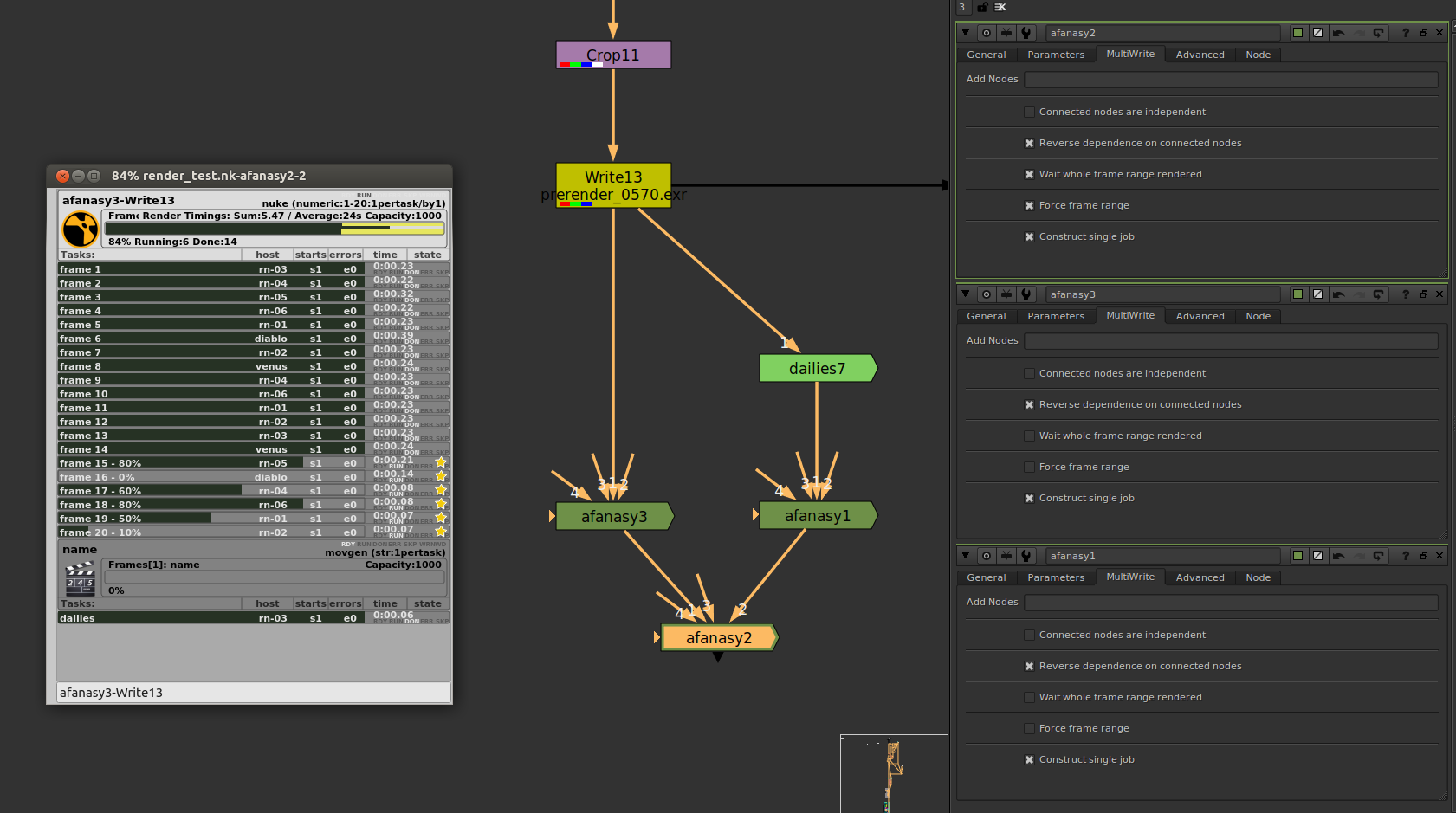Float the afanasy2 properties panel
This screenshot has width=1456, height=813.
tap(1423, 33)
